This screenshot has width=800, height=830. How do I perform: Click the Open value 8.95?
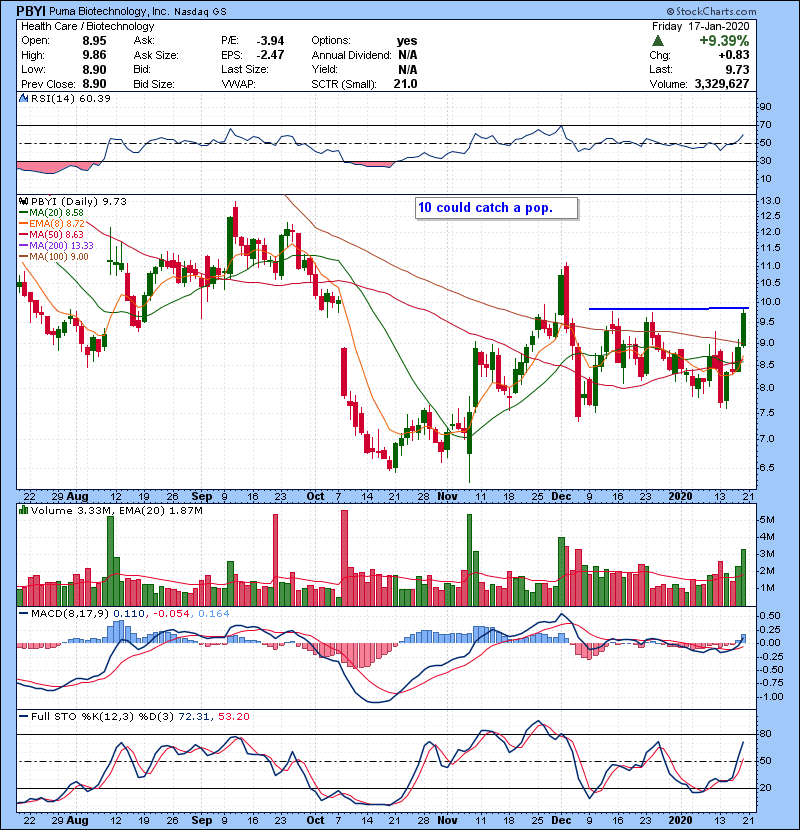[94, 41]
